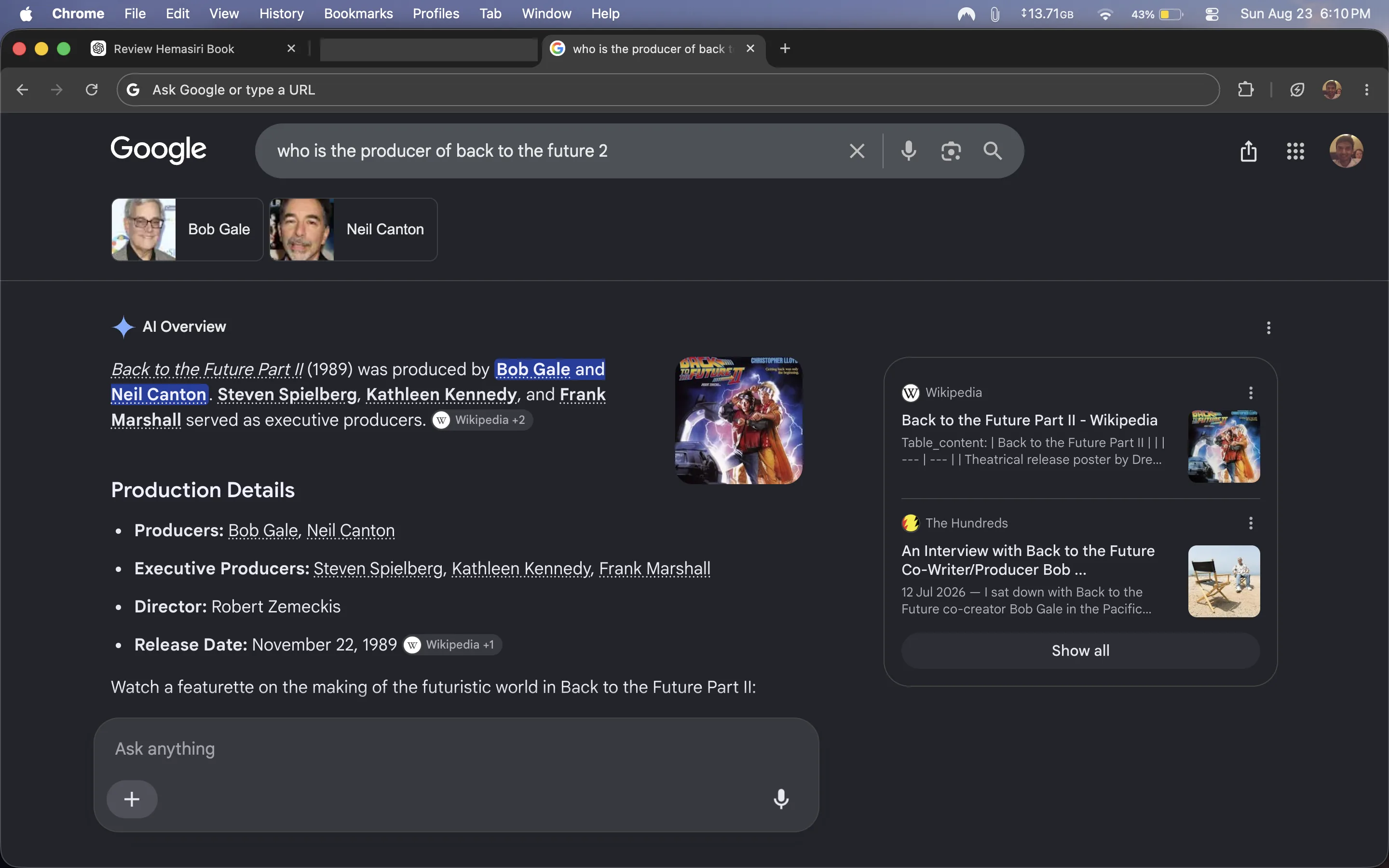
Task: Open the Apple menu
Action: pos(26,14)
